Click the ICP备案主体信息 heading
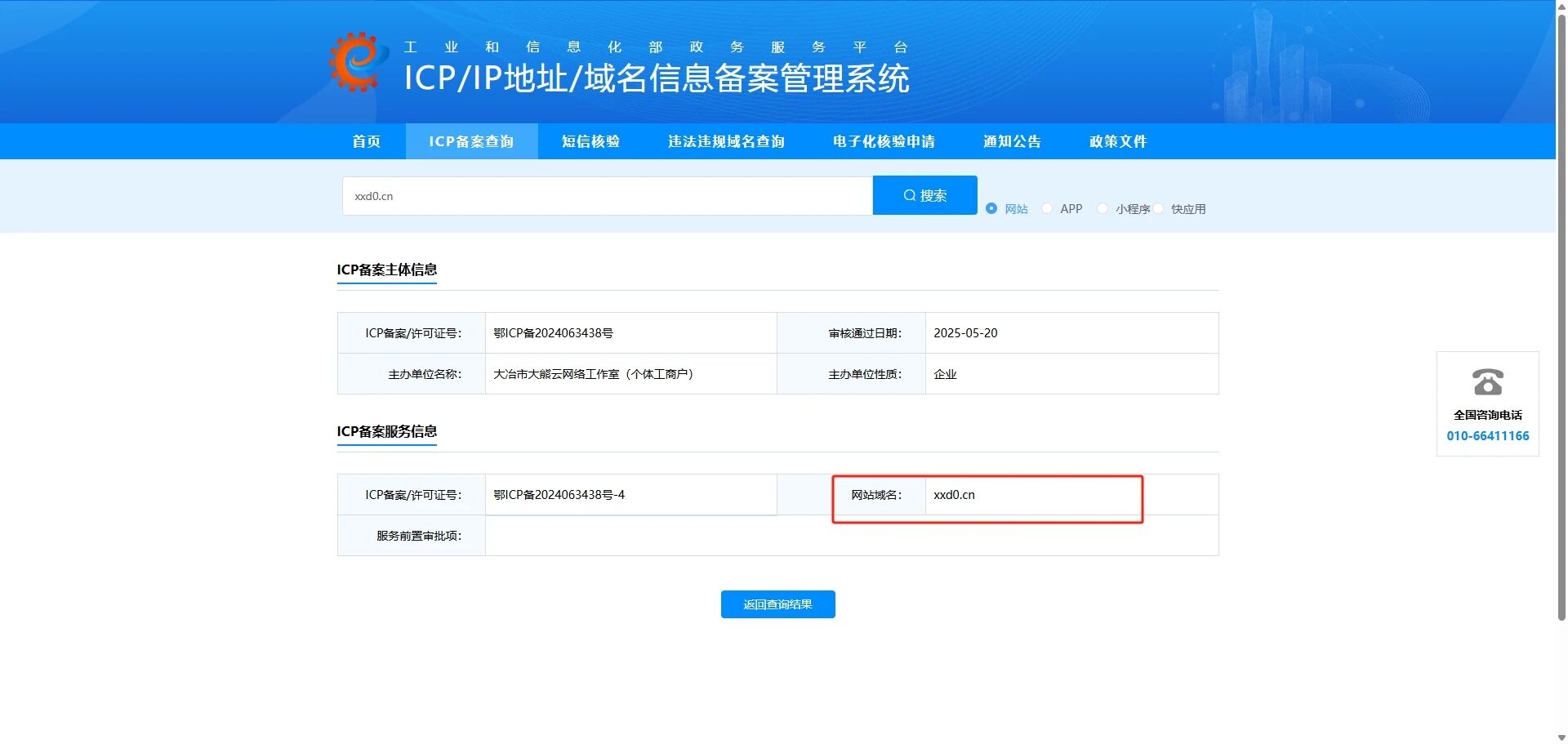The image size is (1568, 744). pyautogui.click(x=386, y=270)
